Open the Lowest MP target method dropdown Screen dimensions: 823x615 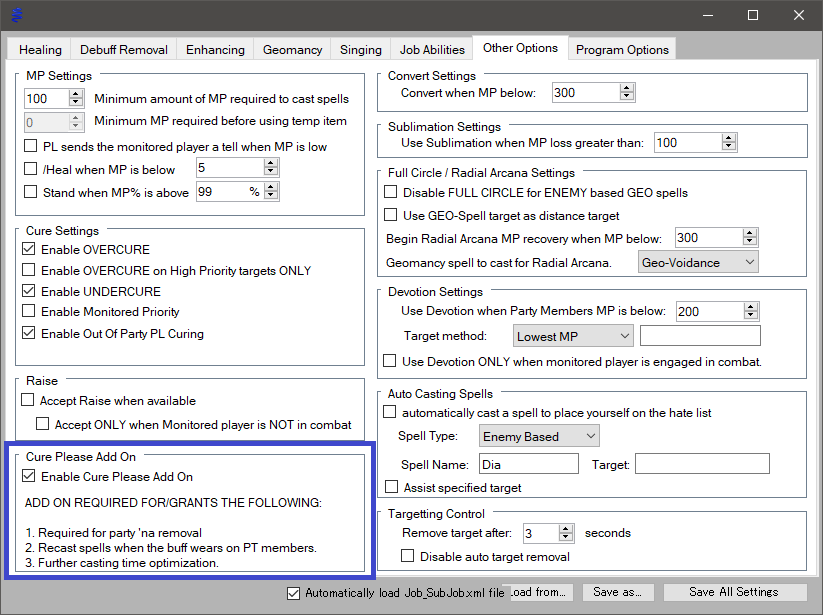click(x=573, y=336)
